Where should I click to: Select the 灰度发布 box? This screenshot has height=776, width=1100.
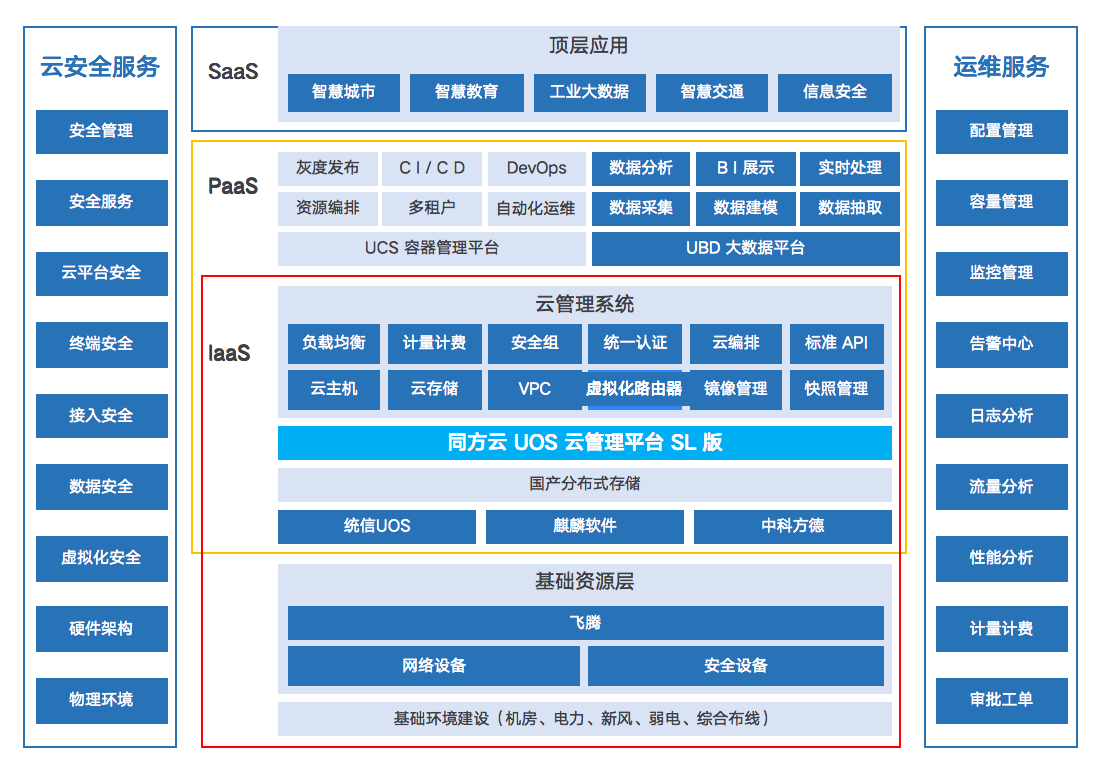tap(328, 168)
